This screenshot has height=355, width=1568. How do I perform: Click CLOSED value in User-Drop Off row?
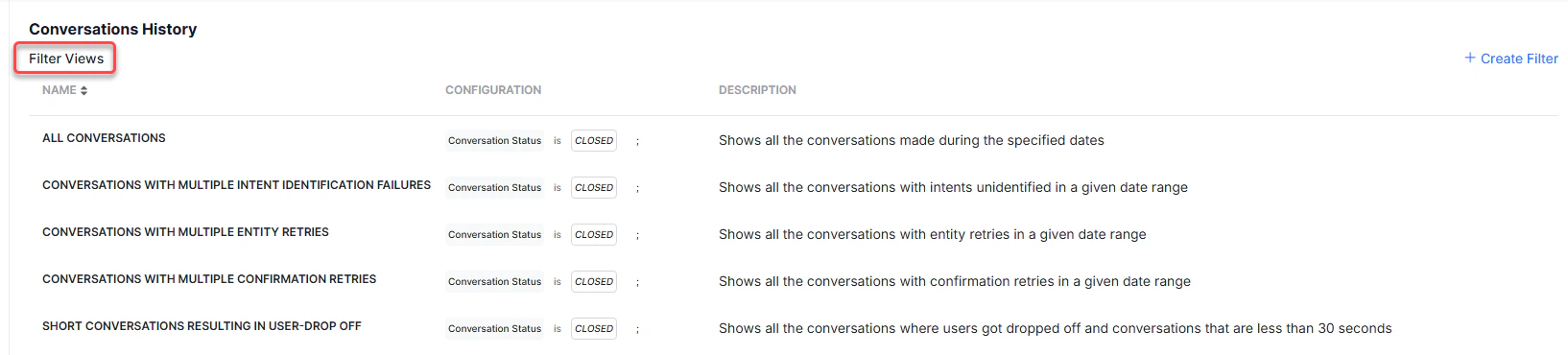coord(594,328)
